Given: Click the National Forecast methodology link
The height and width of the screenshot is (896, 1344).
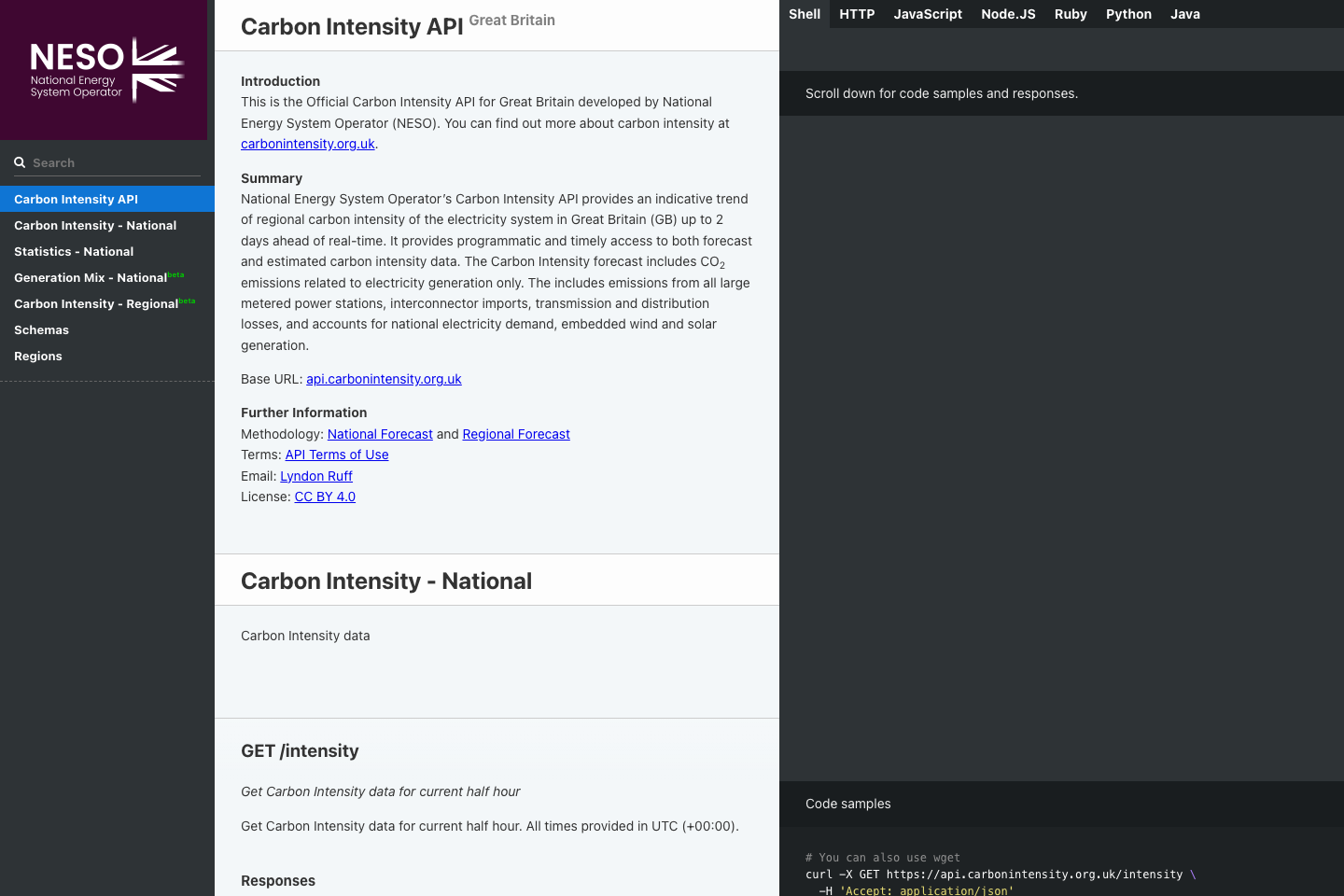Looking at the screenshot, I should [380, 434].
